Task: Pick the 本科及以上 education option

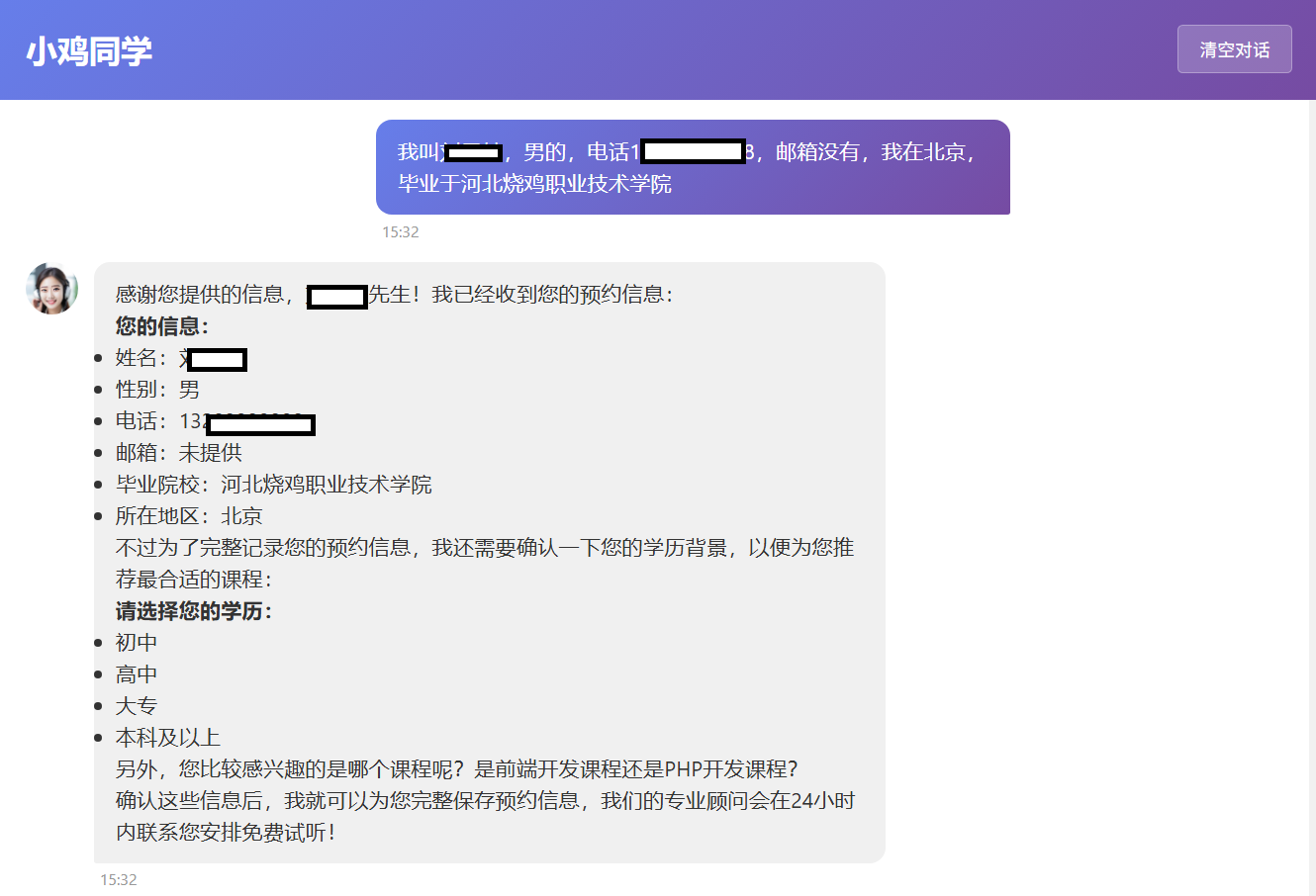Action: (167, 738)
